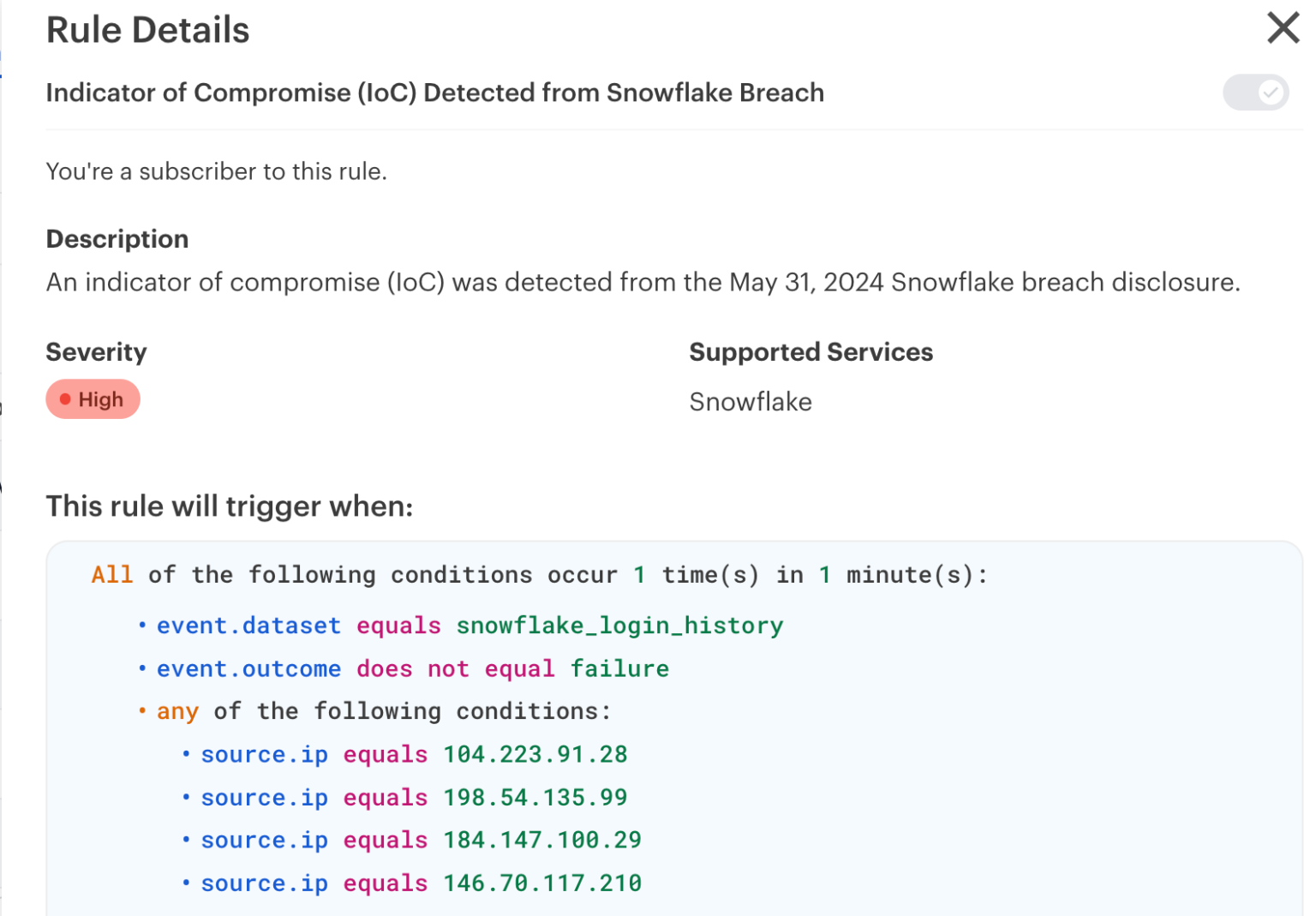Select source.ip equals 104.223.91.28 condition
Image resolution: width=1316 pixels, height=916 pixels.
point(414,754)
